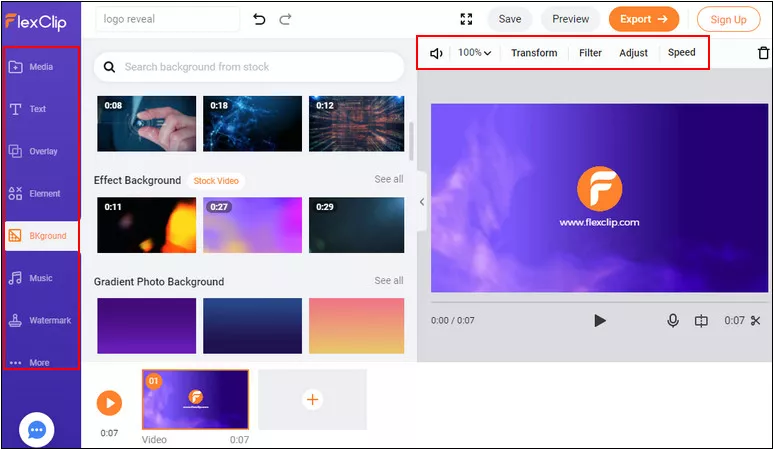Delete the clip with trash icon
The height and width of the screenshot is (450, 774).
[x=764, y=53]
